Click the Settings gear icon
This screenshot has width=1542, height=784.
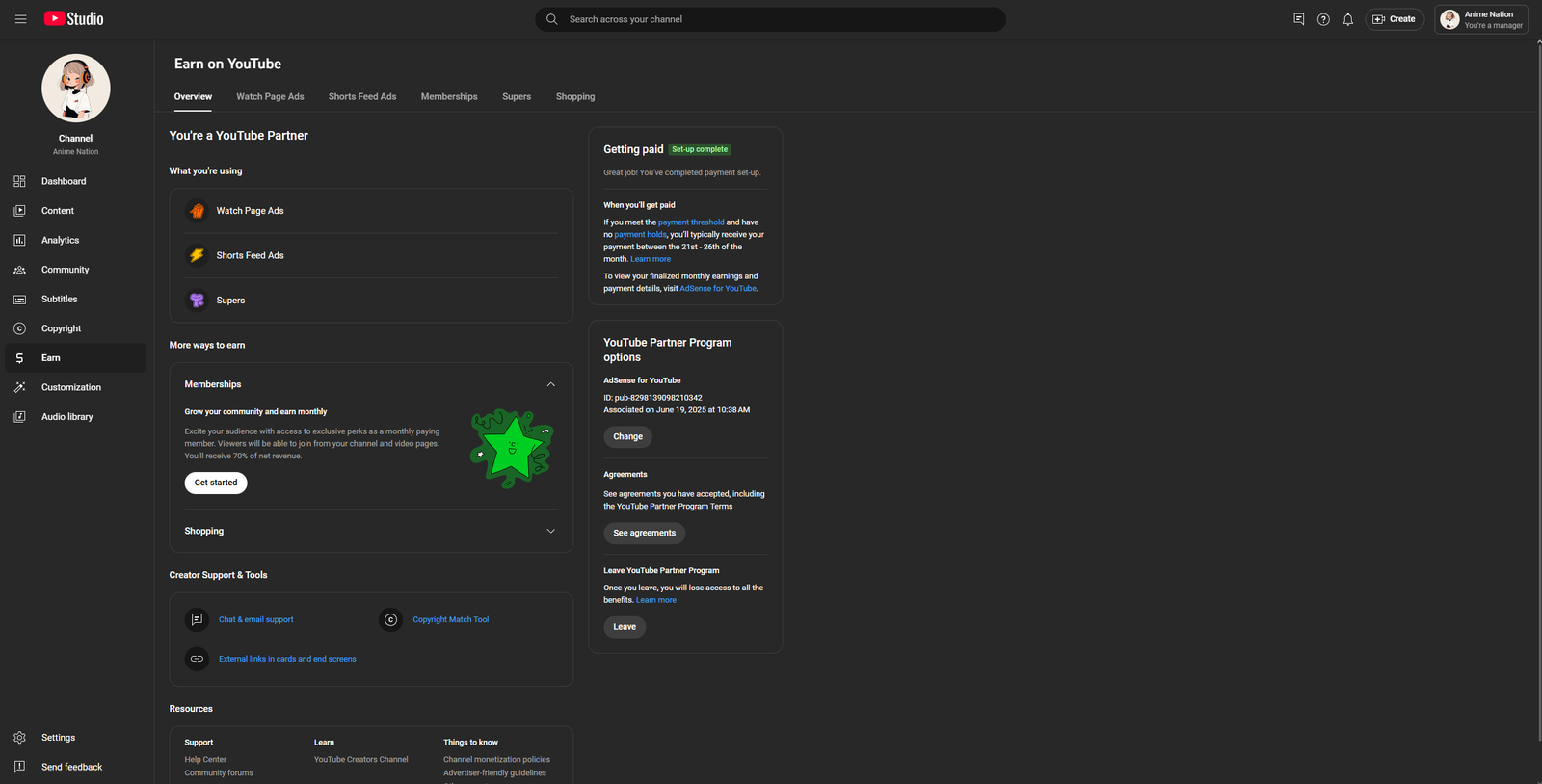coord(19,738)
